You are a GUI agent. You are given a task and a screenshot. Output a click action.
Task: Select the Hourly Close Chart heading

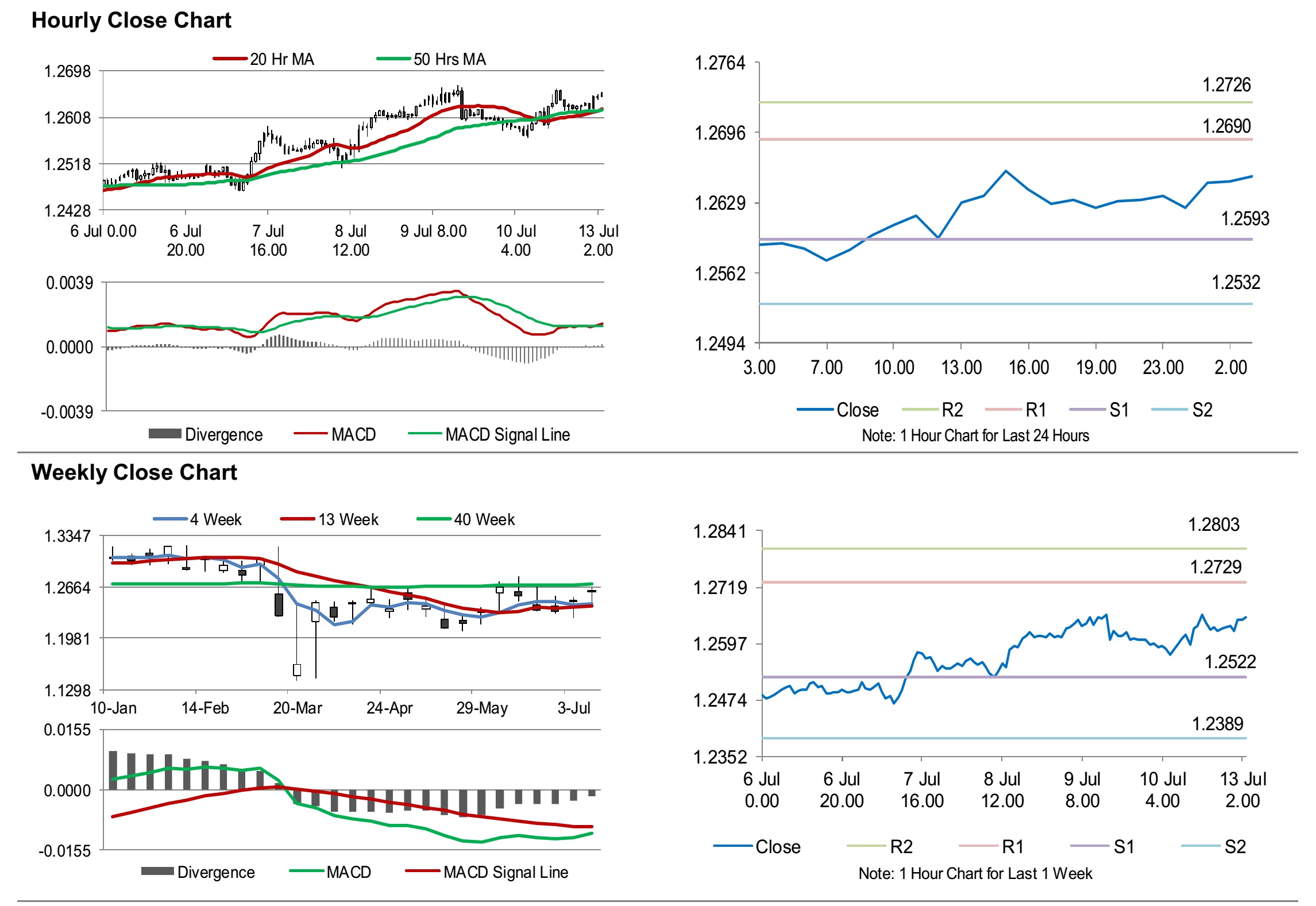point(131,20)
